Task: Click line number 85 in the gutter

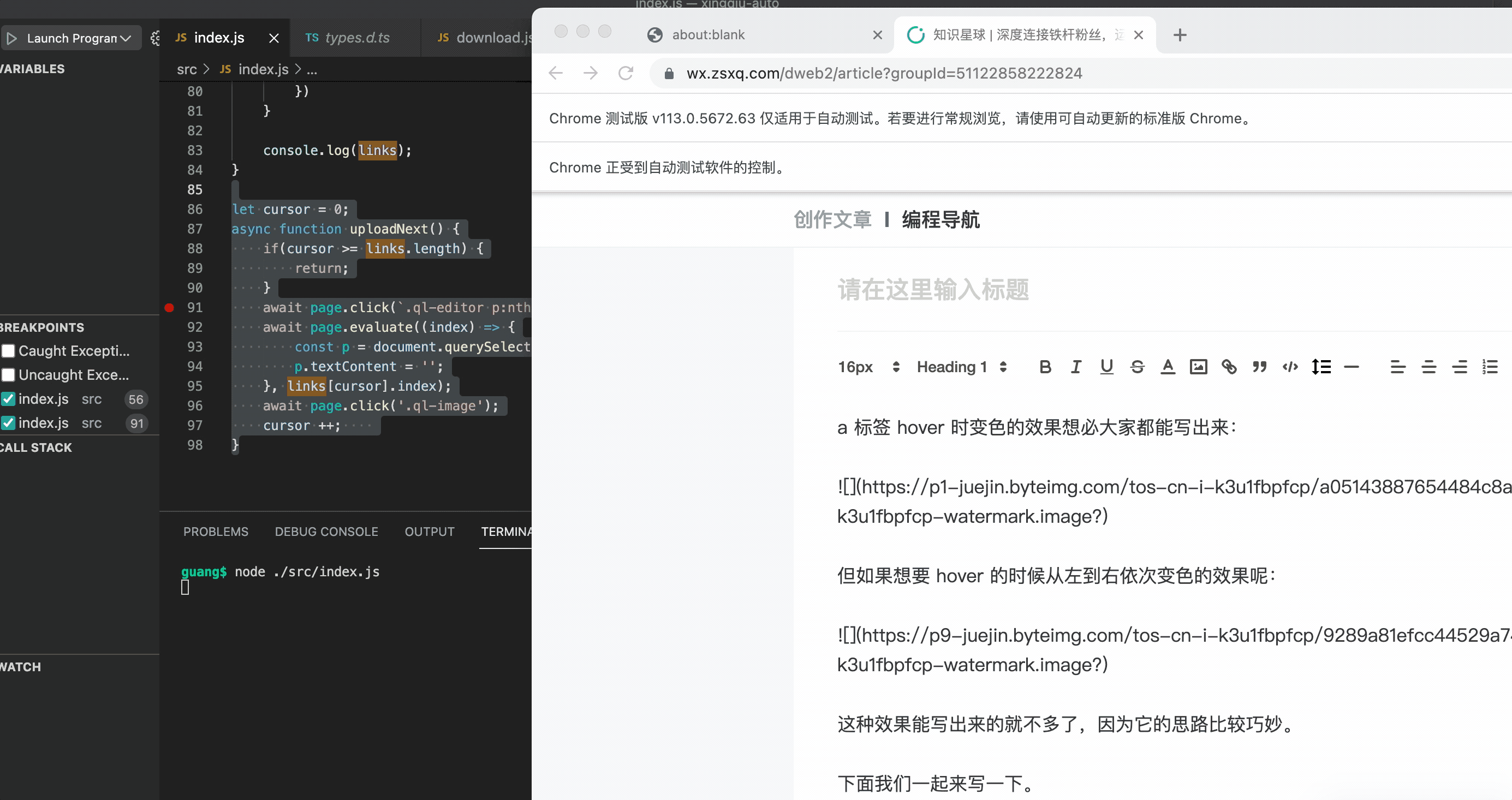Action: click(x=194, y=189)
